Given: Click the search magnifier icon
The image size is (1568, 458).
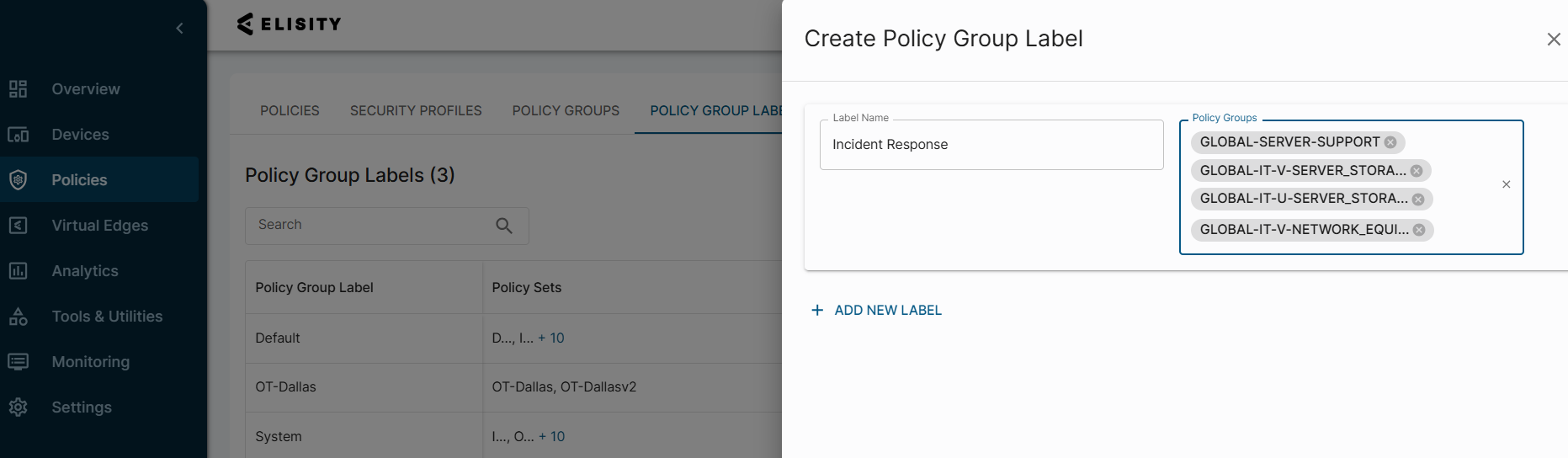Looking at the screenshot, I should pos(504,226).
